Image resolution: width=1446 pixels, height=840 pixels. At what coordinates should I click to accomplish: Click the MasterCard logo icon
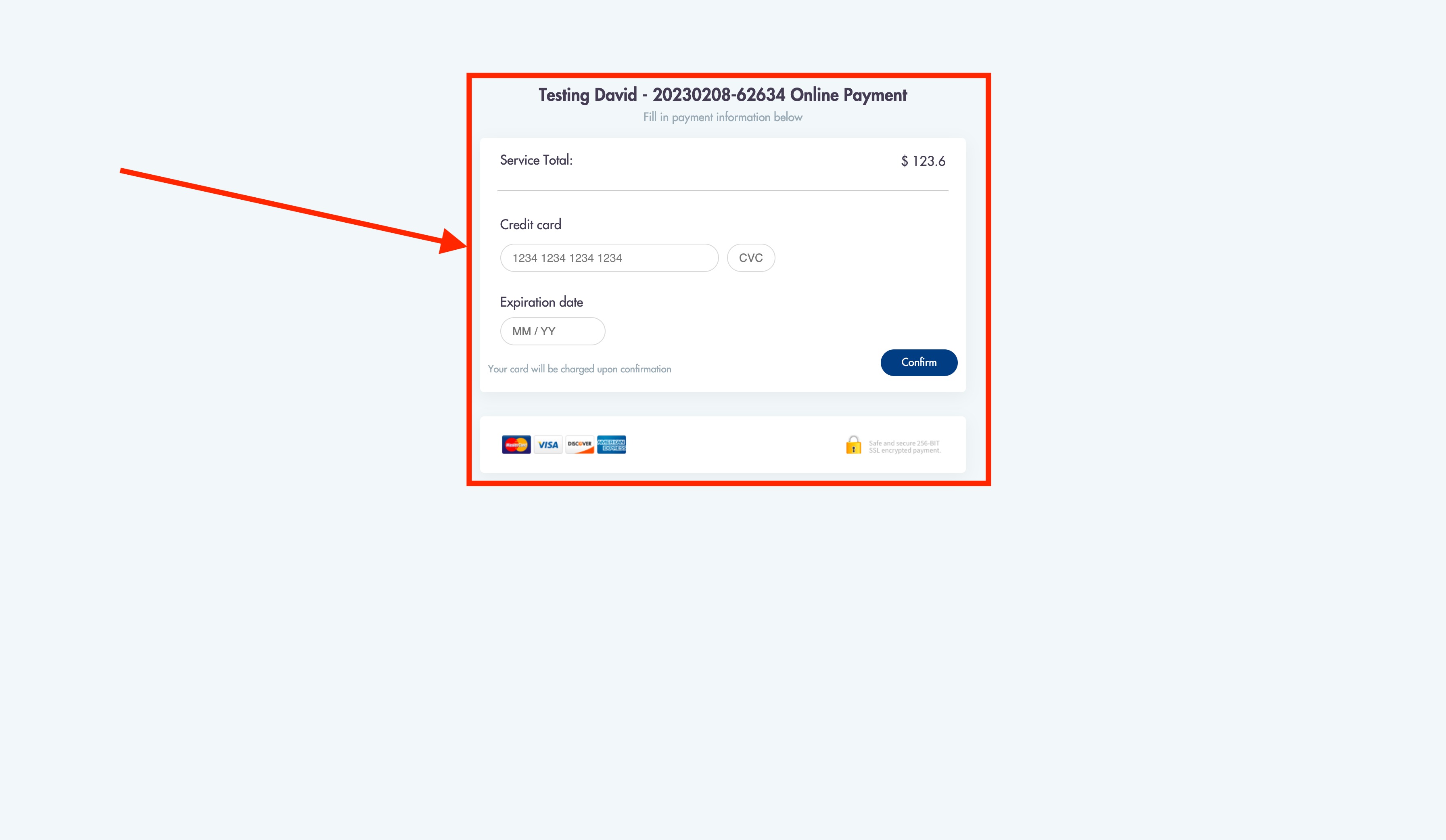pos(516,445)
